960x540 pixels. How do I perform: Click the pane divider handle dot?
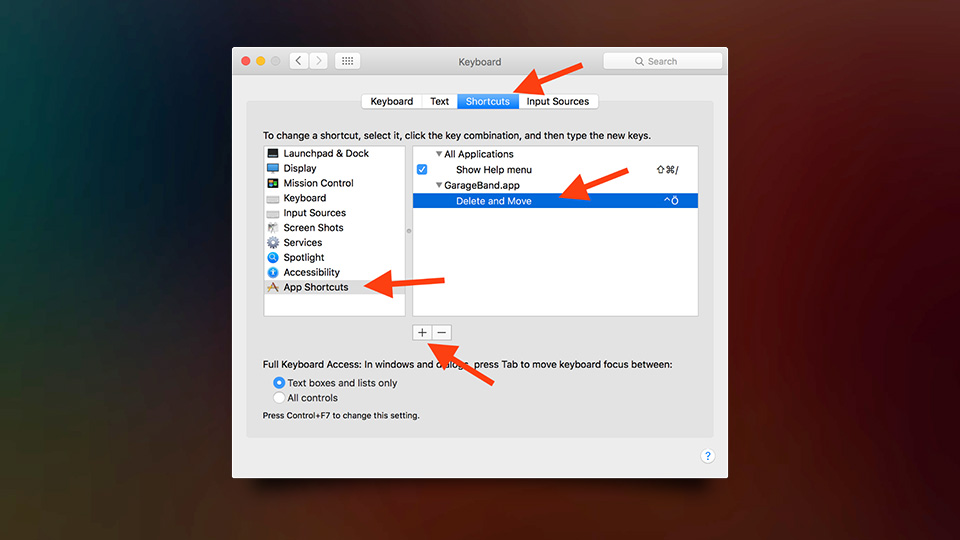pos(409,231)
